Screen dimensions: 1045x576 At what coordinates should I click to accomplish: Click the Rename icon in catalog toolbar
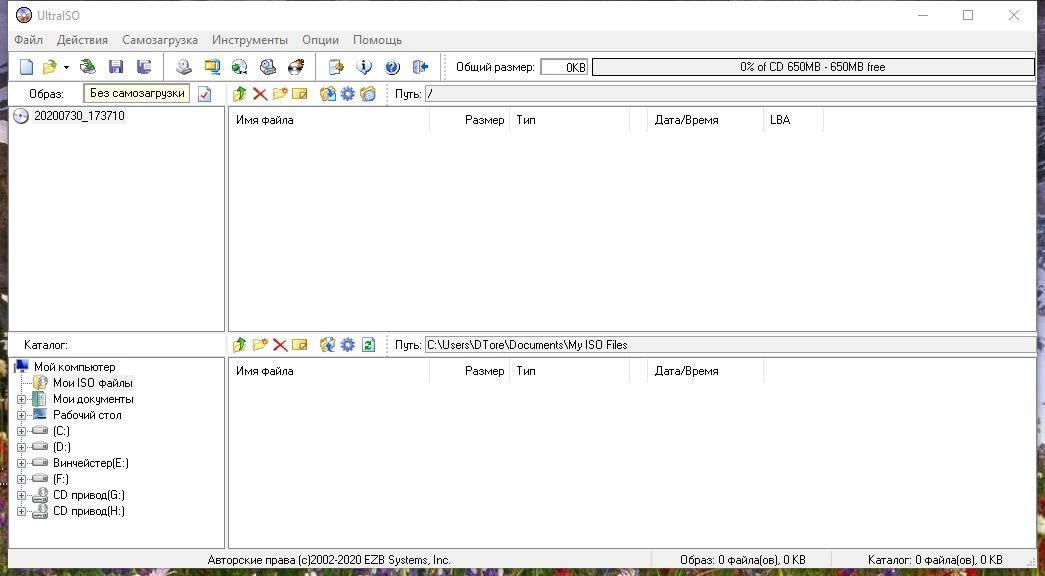click(300, 345)
